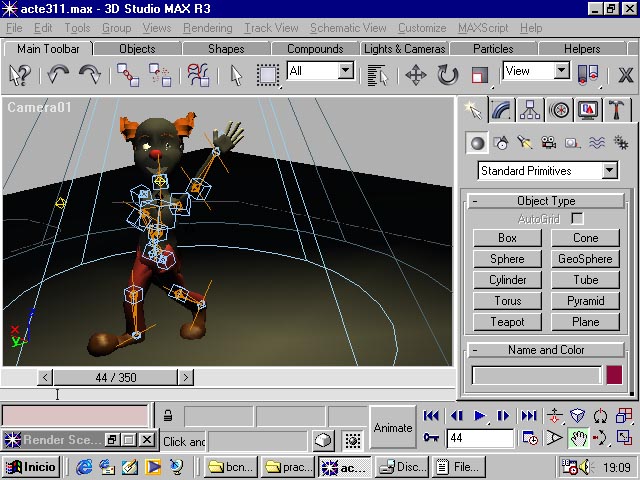Viewport: 640px width, 480px height.
Task: Switch to Cameras category icon
Action: click(x=548, y=143)
